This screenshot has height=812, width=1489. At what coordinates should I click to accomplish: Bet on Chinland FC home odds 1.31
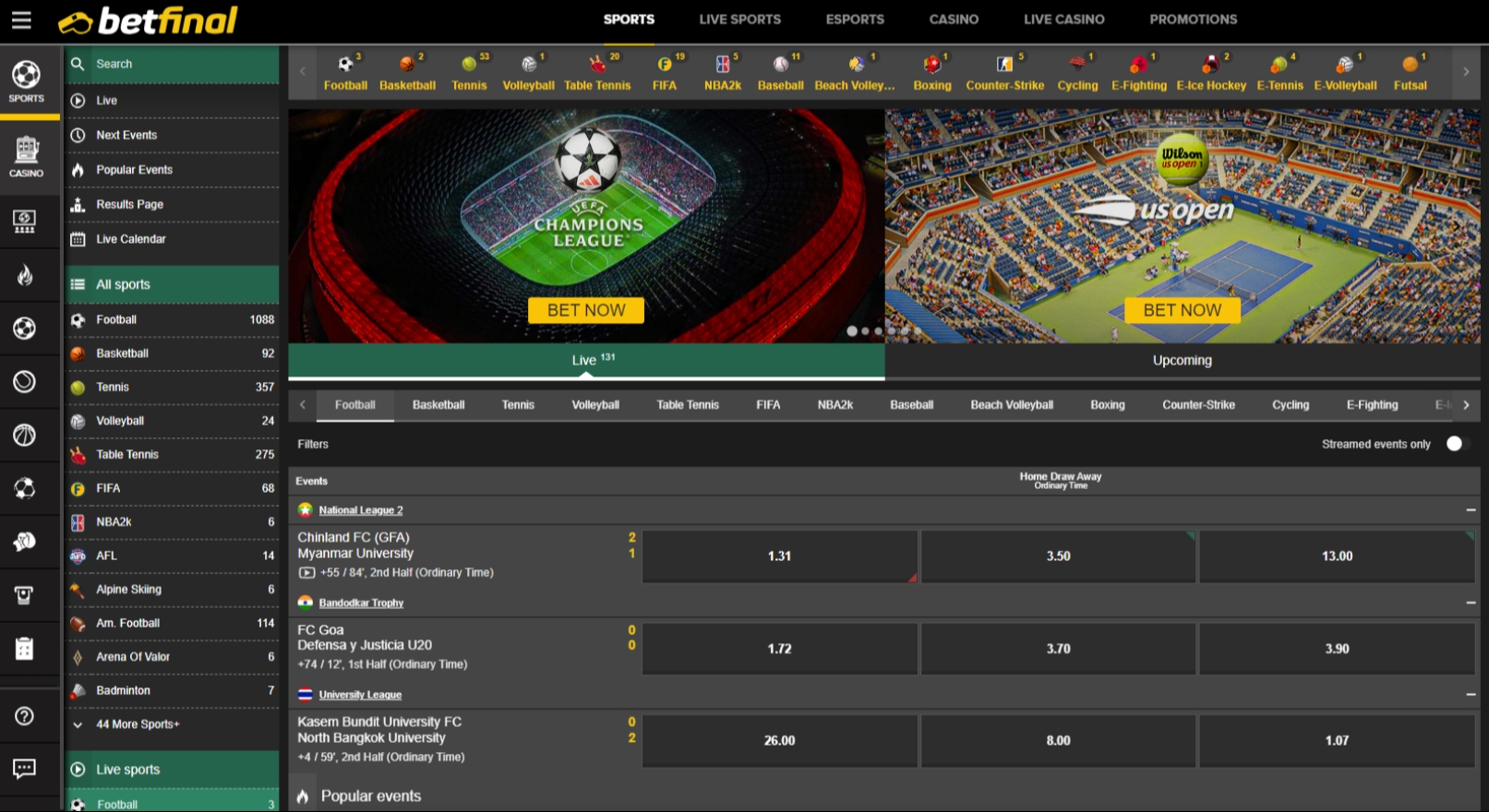point(780,556)
